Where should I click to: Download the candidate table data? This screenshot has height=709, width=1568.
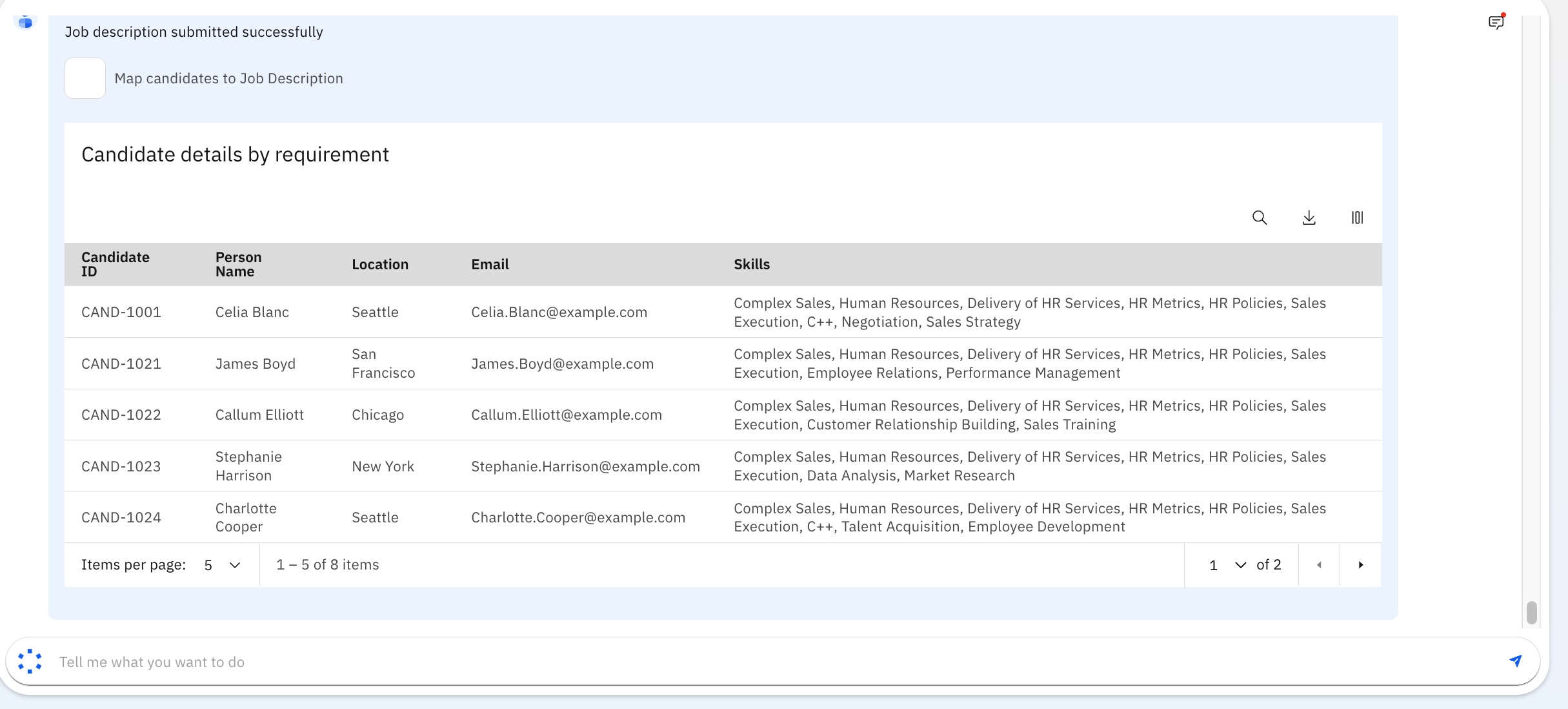(1309, 218)
